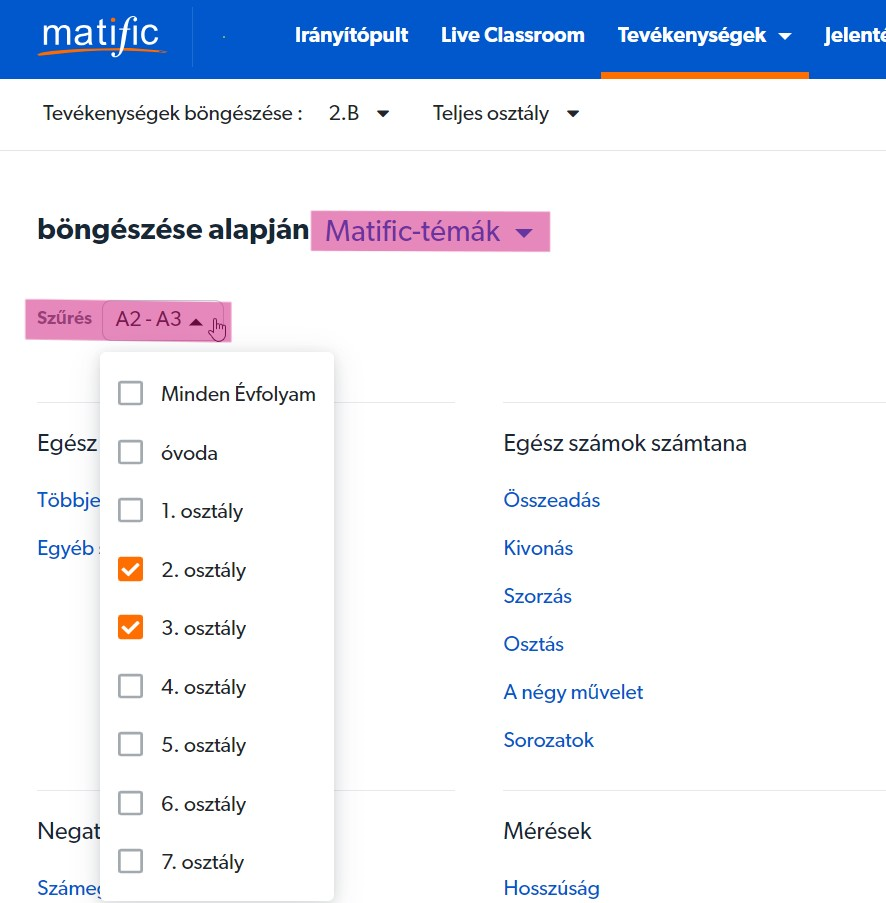Open the class selector showing 2.B

click(359, 113)
